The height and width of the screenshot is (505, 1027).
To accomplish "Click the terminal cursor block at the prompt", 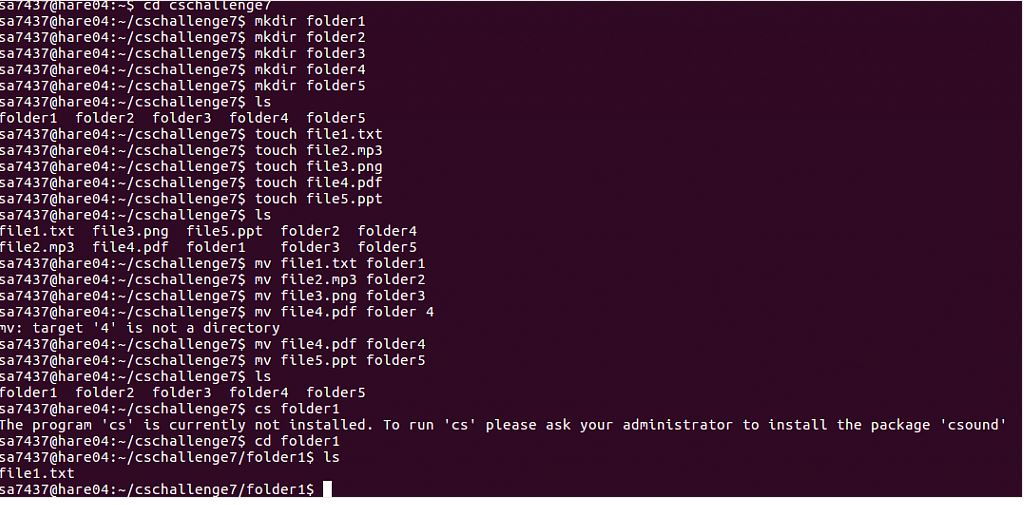I will click(327, 489).
